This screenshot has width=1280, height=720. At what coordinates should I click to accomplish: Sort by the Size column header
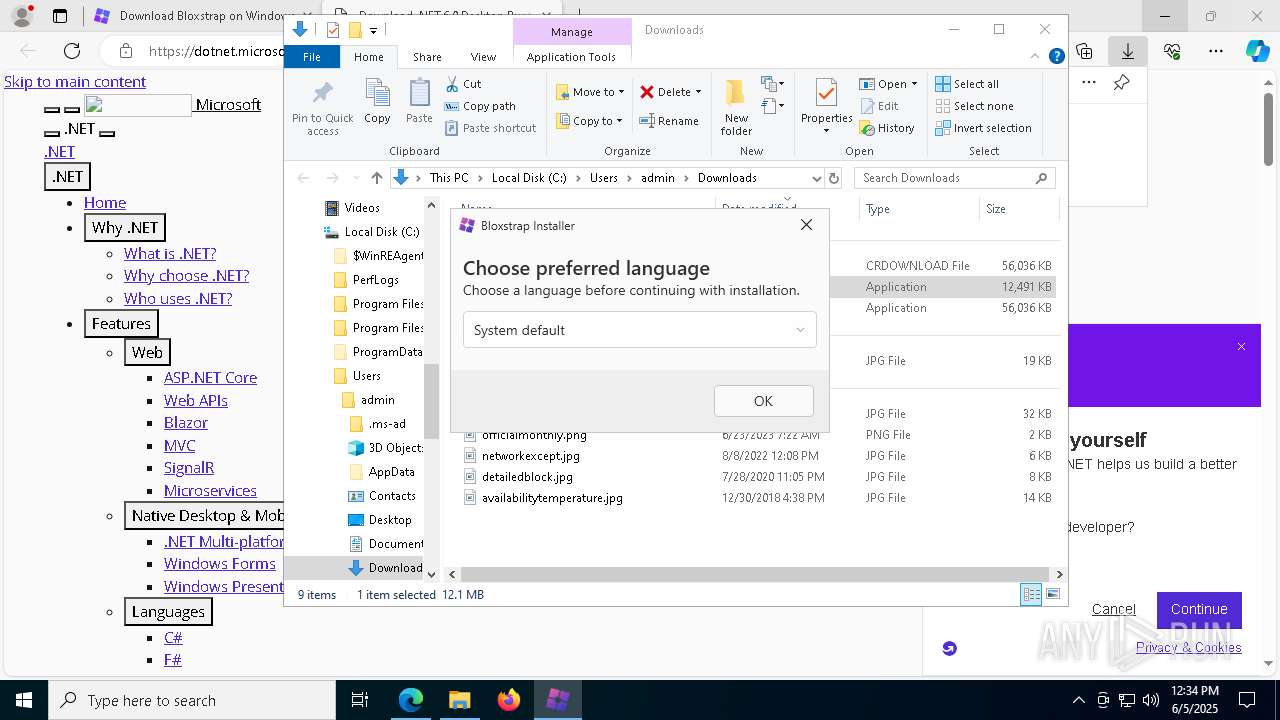pos(1018,209)
